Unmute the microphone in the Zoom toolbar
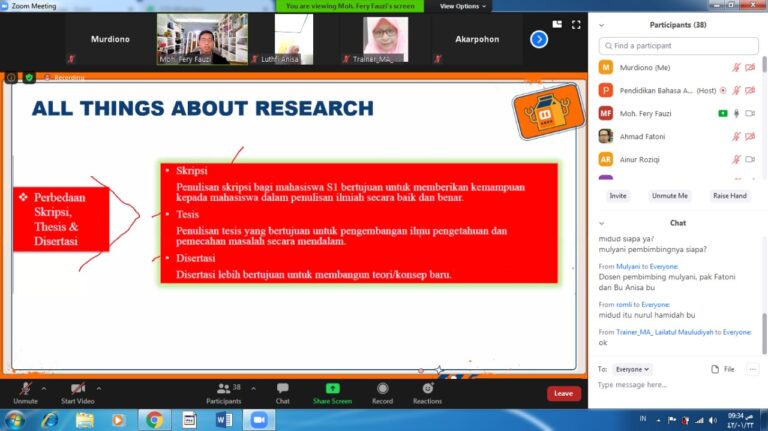This screenshot has height=431, width=768. click(25, 393)
